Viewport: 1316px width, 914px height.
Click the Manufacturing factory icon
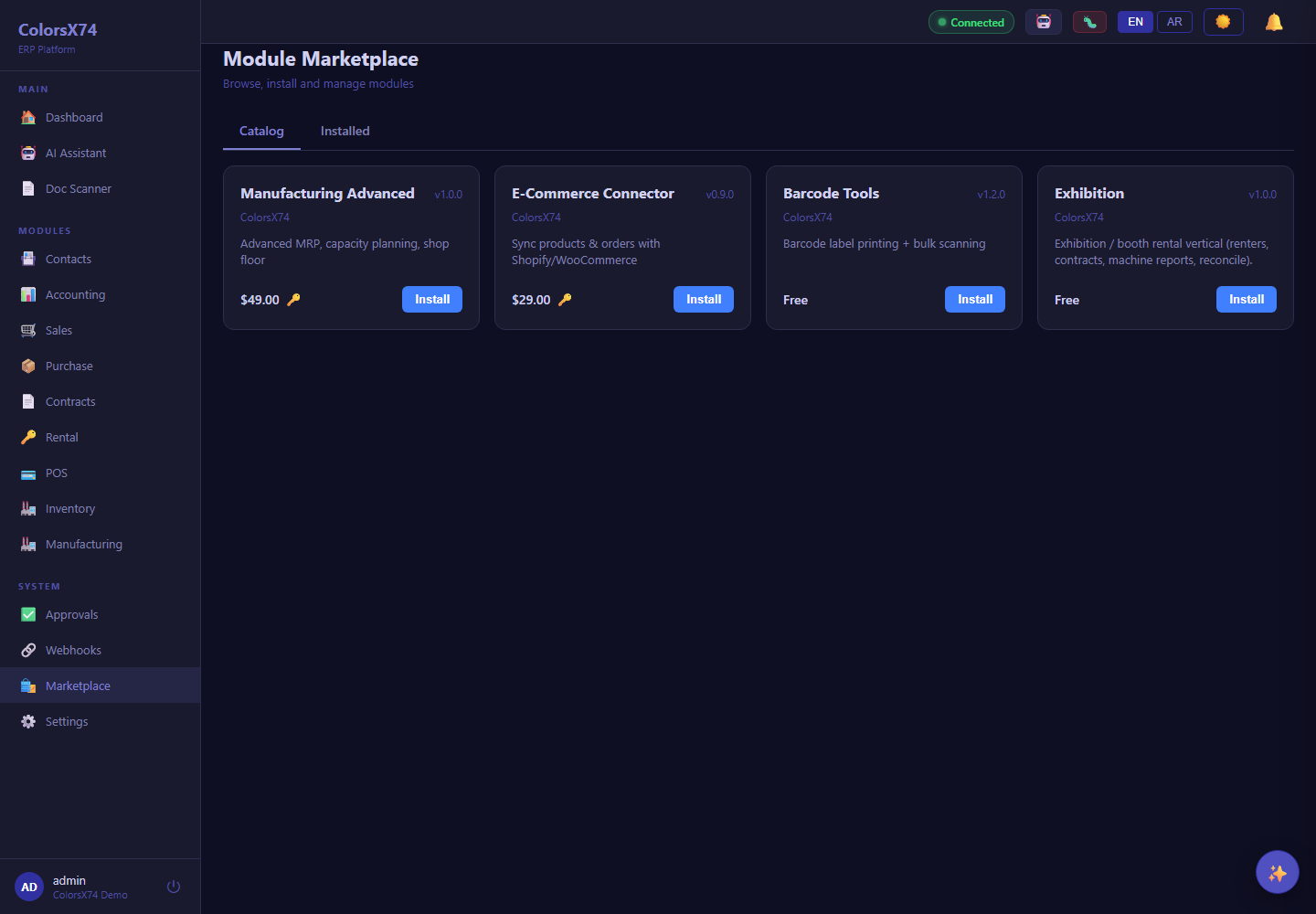click(28, 545)
